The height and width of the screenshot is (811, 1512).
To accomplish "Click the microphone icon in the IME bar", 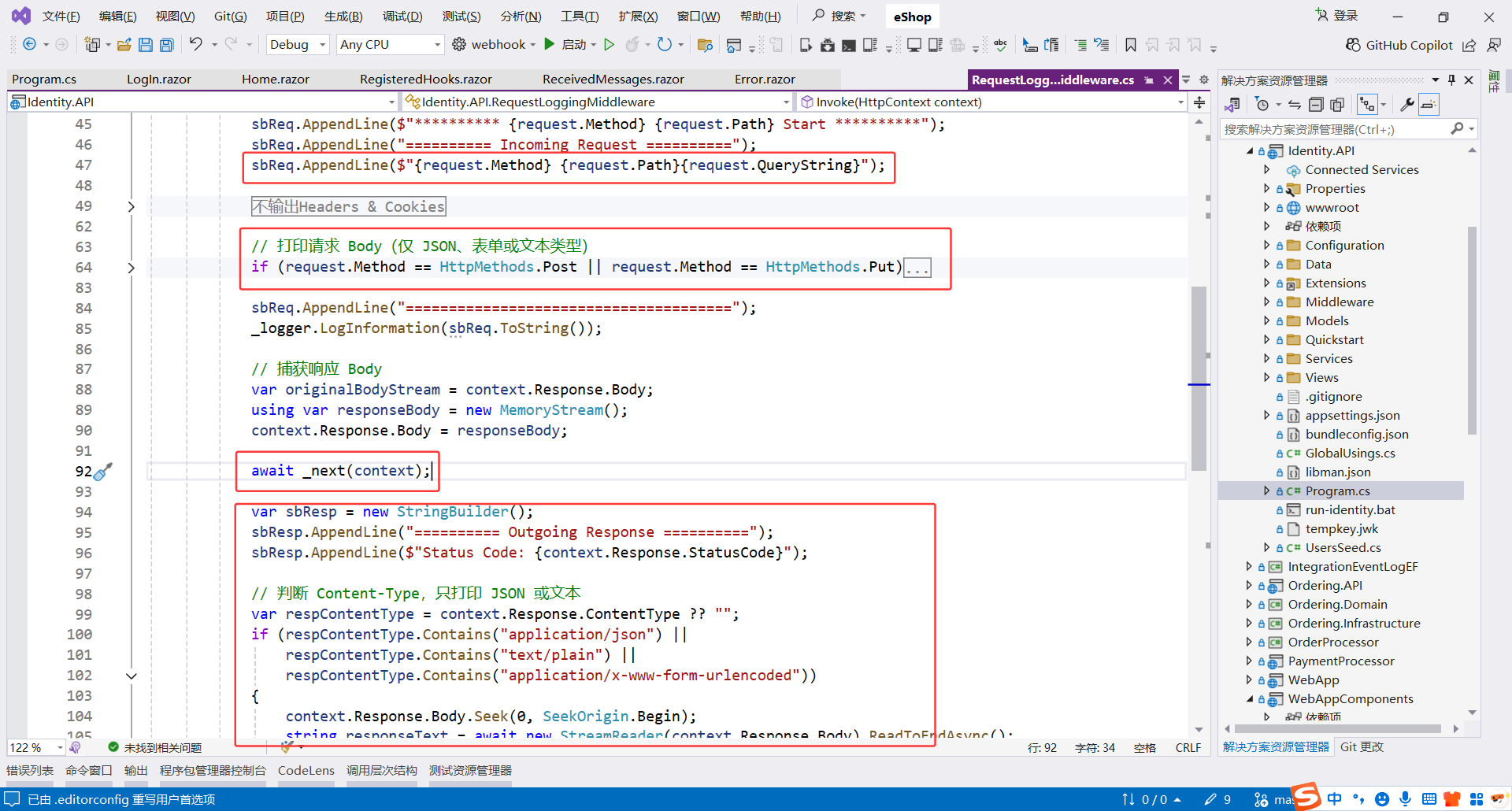I will [x=1406, y=799].
